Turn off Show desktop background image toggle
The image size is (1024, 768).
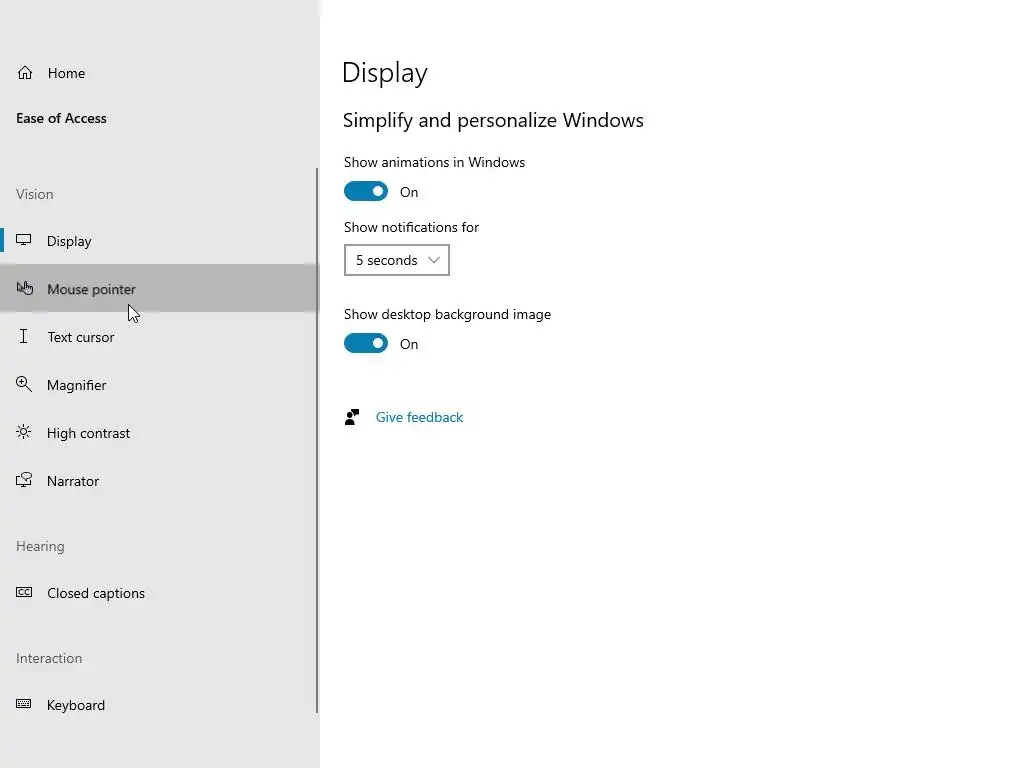366,344
